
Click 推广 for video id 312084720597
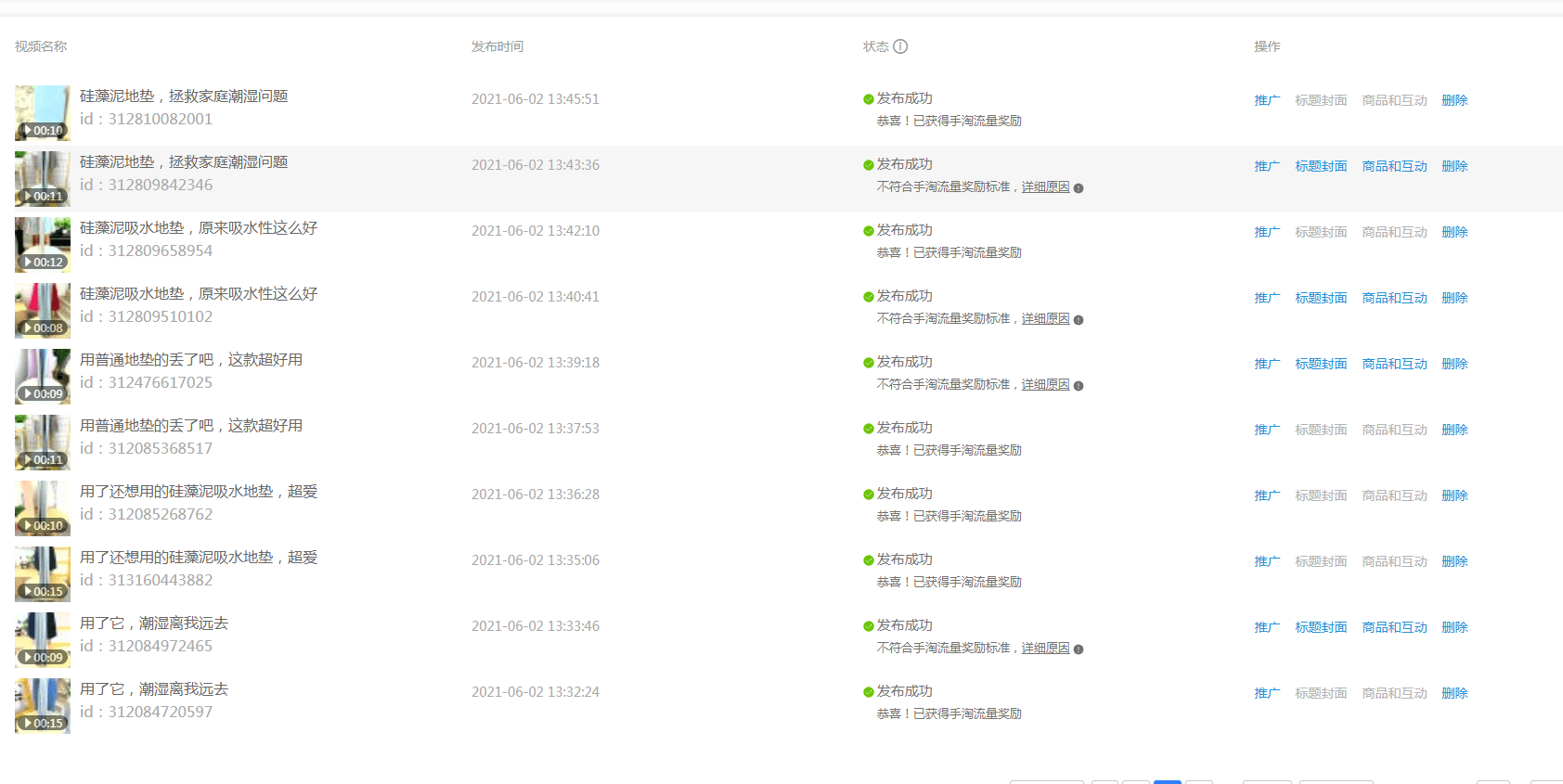(1267, 693)
